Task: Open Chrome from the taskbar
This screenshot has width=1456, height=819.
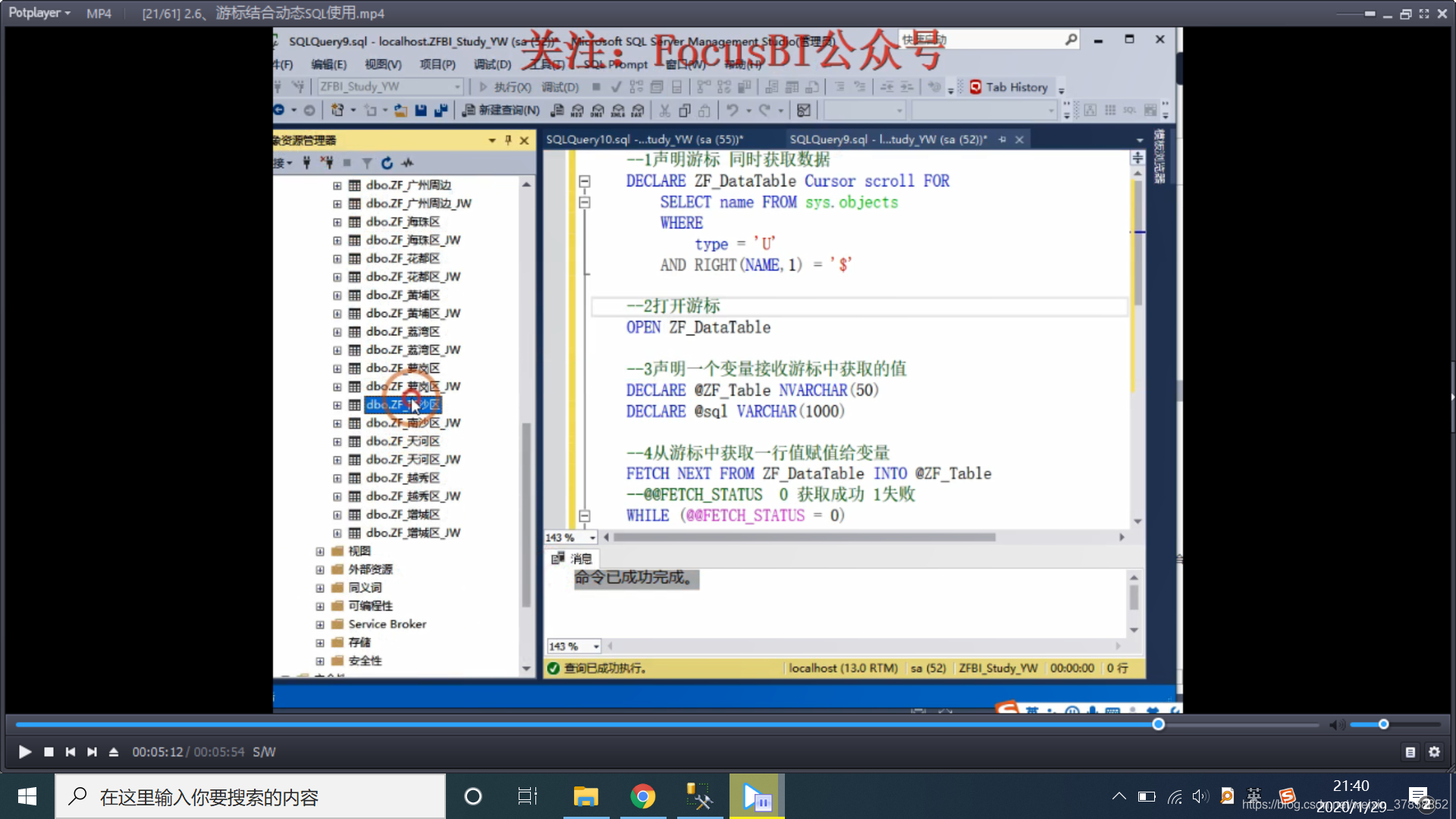Action: coord(642,797)
